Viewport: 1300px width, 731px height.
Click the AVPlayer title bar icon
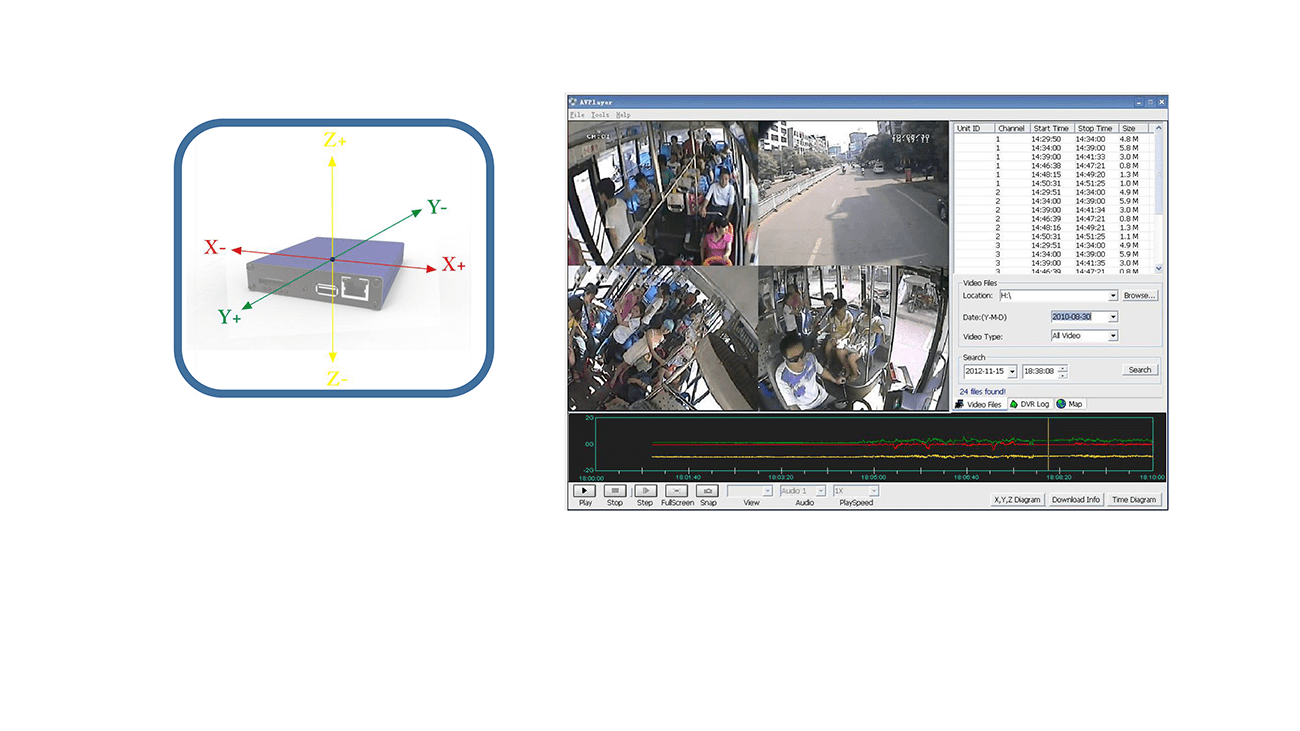point(573,102)
